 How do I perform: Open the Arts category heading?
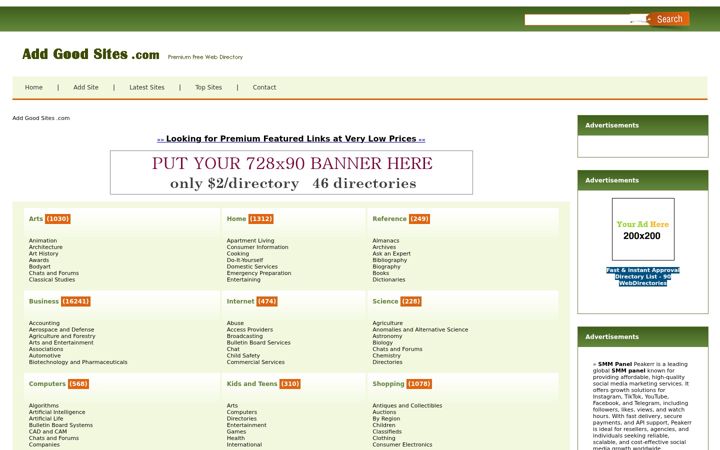click(x=36, y=219)
